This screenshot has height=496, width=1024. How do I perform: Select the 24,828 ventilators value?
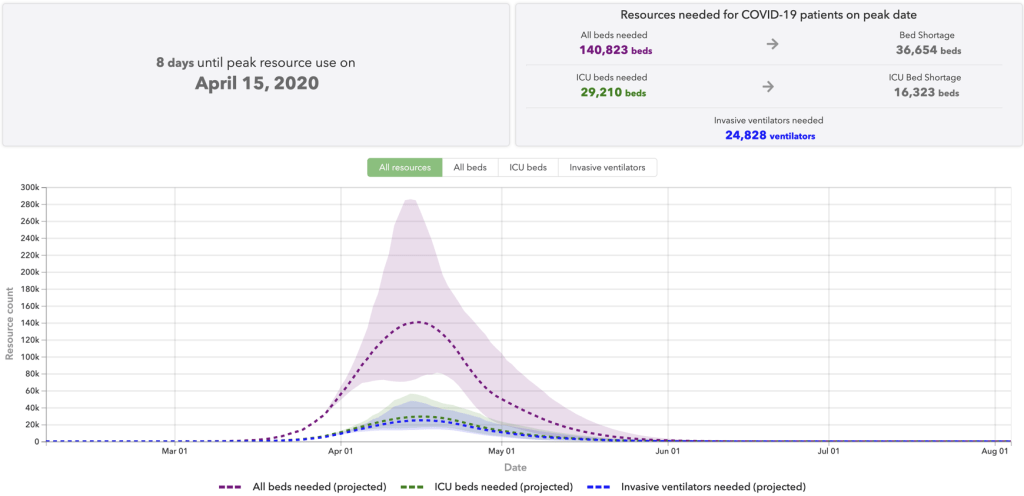[x=769, y=135]
